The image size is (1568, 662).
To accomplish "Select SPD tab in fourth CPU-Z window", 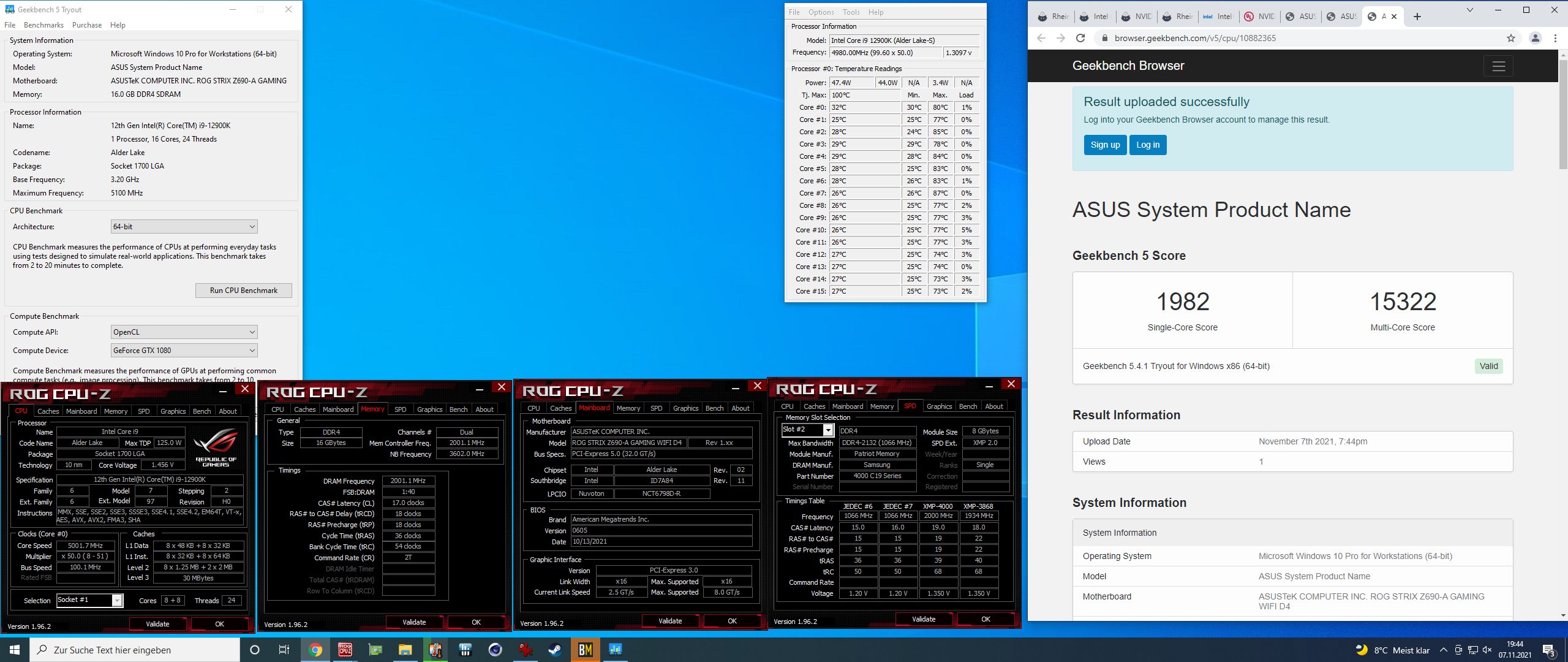I will click(910, 406).
